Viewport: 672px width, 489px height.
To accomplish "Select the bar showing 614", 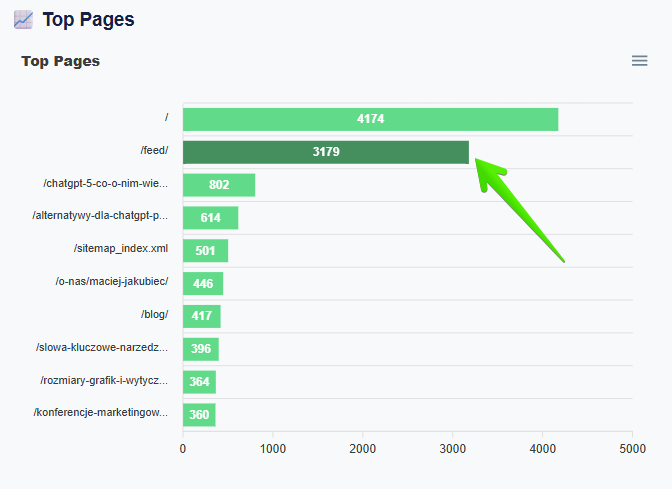I will (210, 218).
